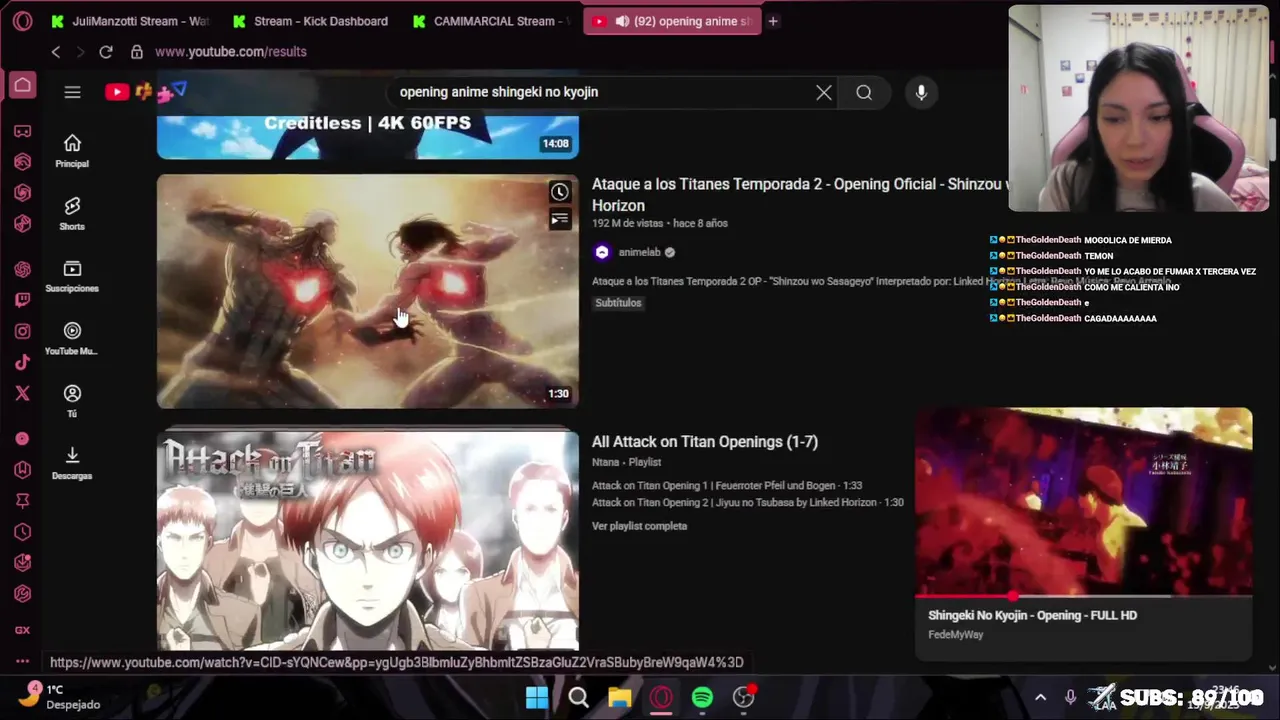Screen dimensions: 1280x720
Task: Play the Creditless 4K 60FPS video thumbnail
Action: [x=367, y=137]
